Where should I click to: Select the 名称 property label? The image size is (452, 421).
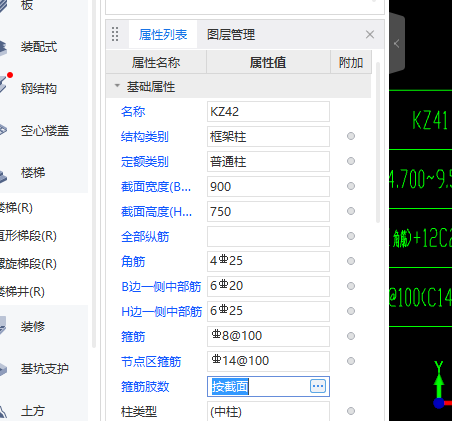pos(133,112)
